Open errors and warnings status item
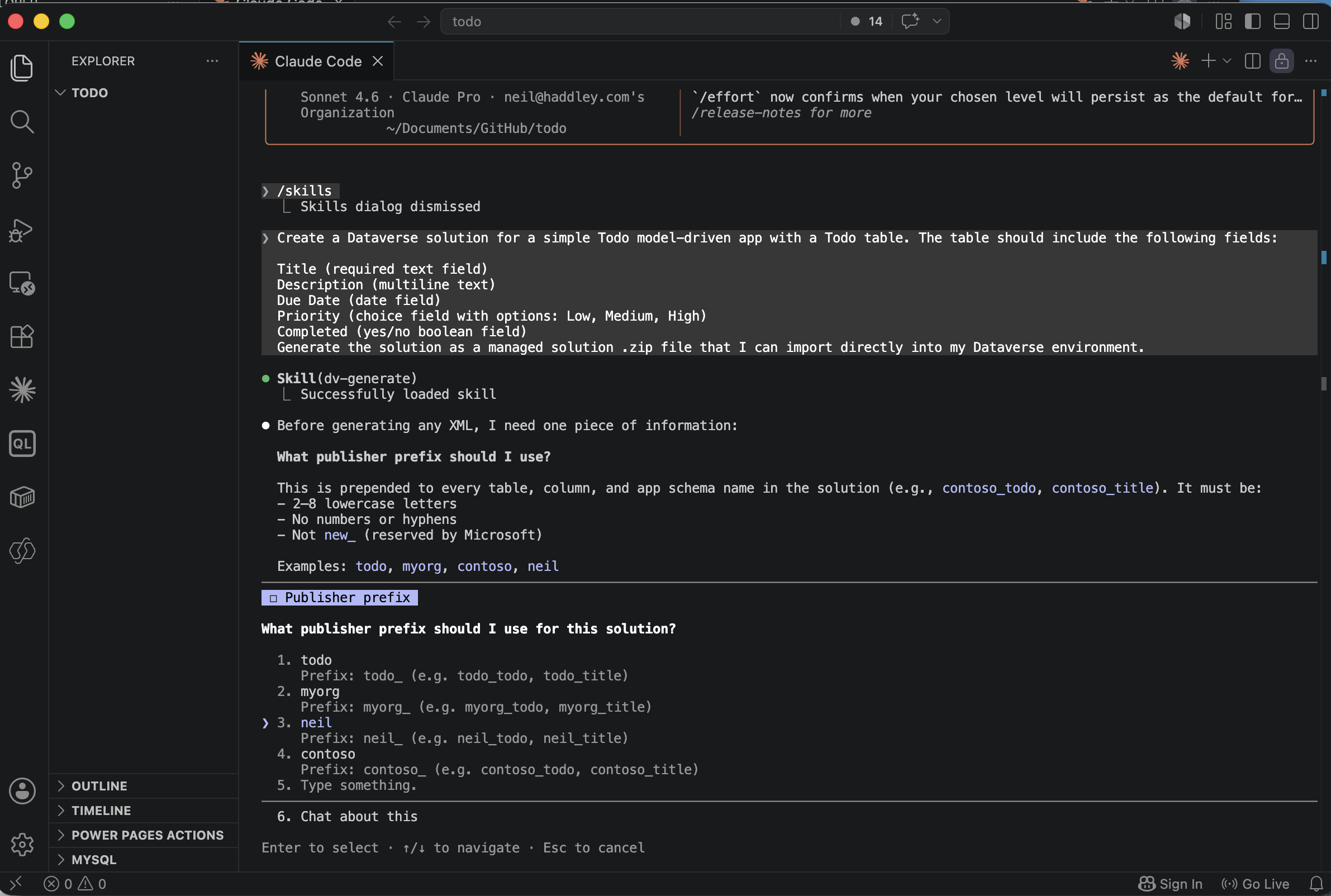The height and width of the screenshot is (896, 1331). tap(75, 884)
